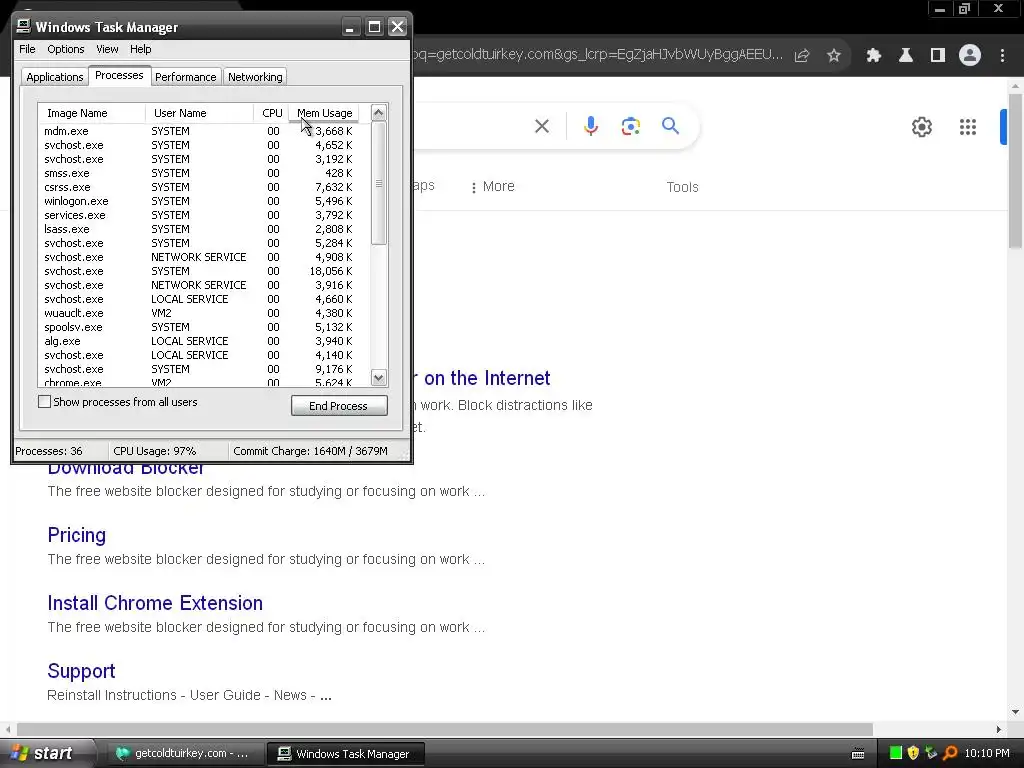The width and height of the screenshot is (1024, 768).
Task: Select the svchost.exe row using 18,056 K
Action: [199, 271]
